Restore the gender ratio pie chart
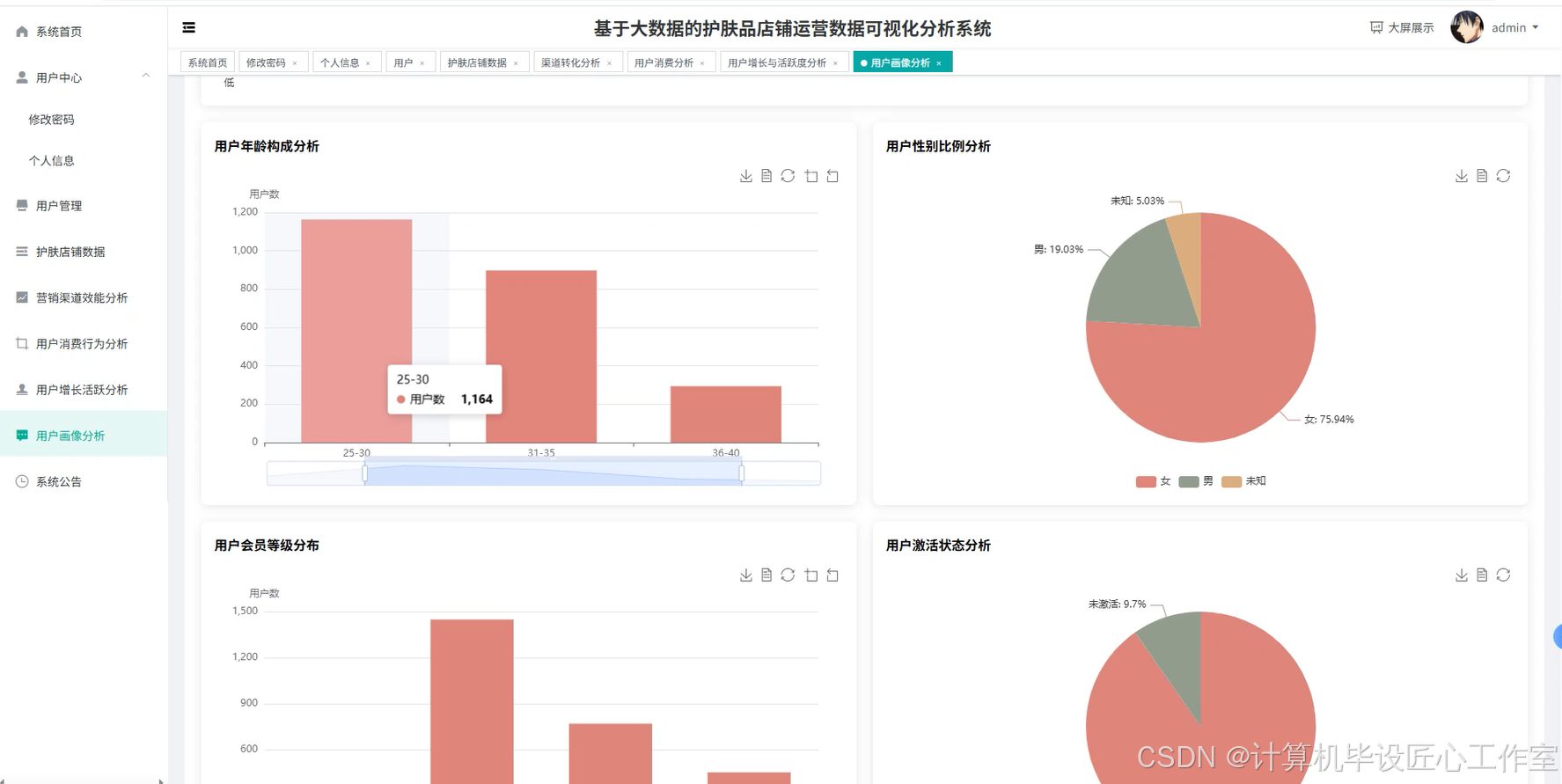 point(1503,176)
